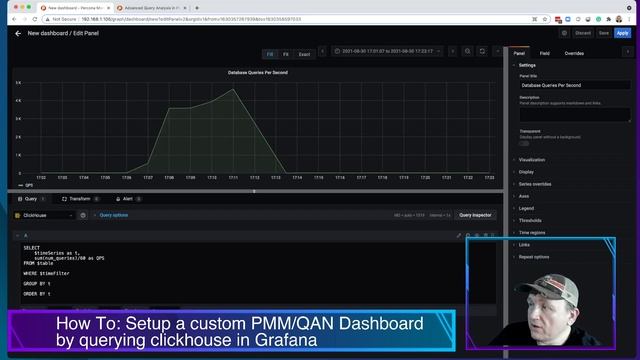640x360 pixels.
Task: Click the green circle extension icon
Action: pyautogui.click(x=598, y=19)
